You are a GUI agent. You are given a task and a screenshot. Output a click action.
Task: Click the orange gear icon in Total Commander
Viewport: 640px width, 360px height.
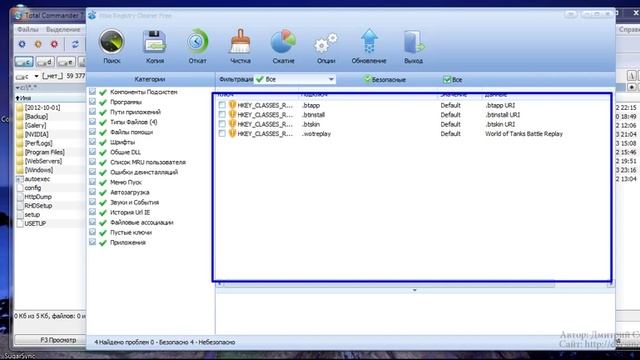[38, 44]
